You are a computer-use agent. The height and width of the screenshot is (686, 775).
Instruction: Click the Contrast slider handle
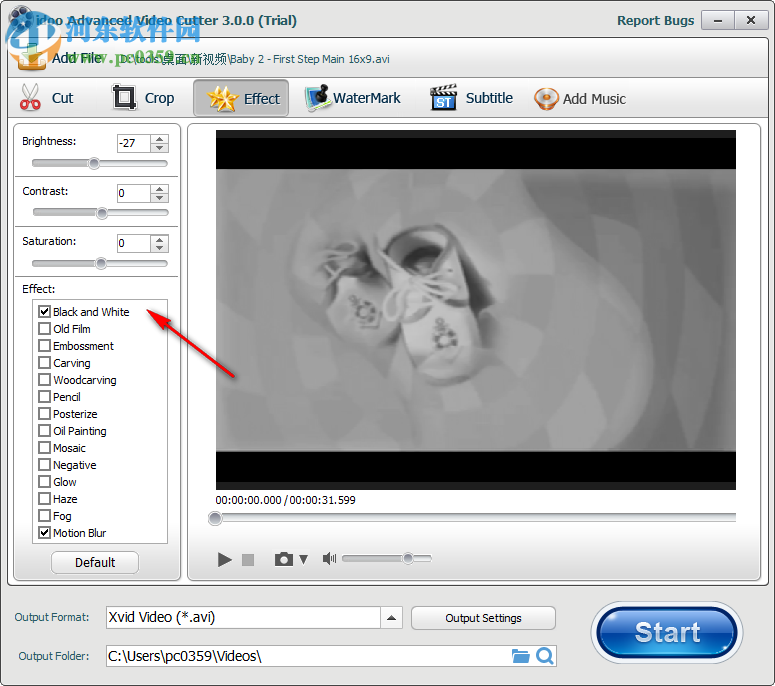tap(102, 213)
